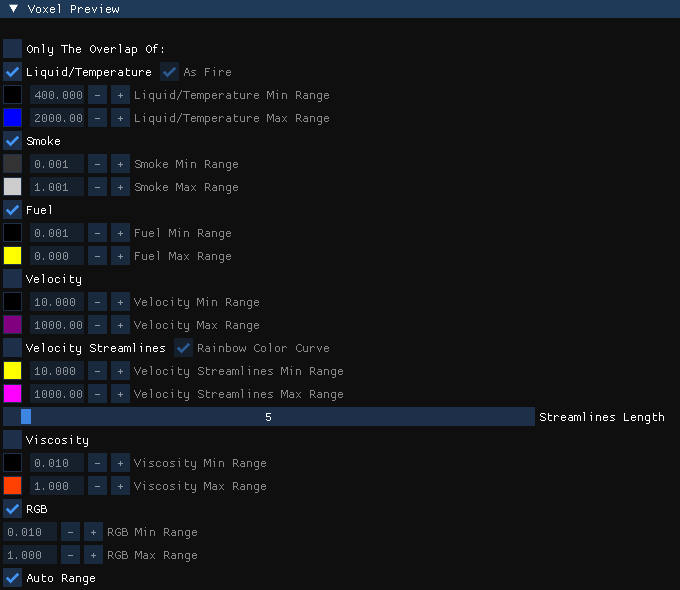Screen dimensions: 680x590
Task: Click the Streamlines Length slider
Action: (269, 416)
